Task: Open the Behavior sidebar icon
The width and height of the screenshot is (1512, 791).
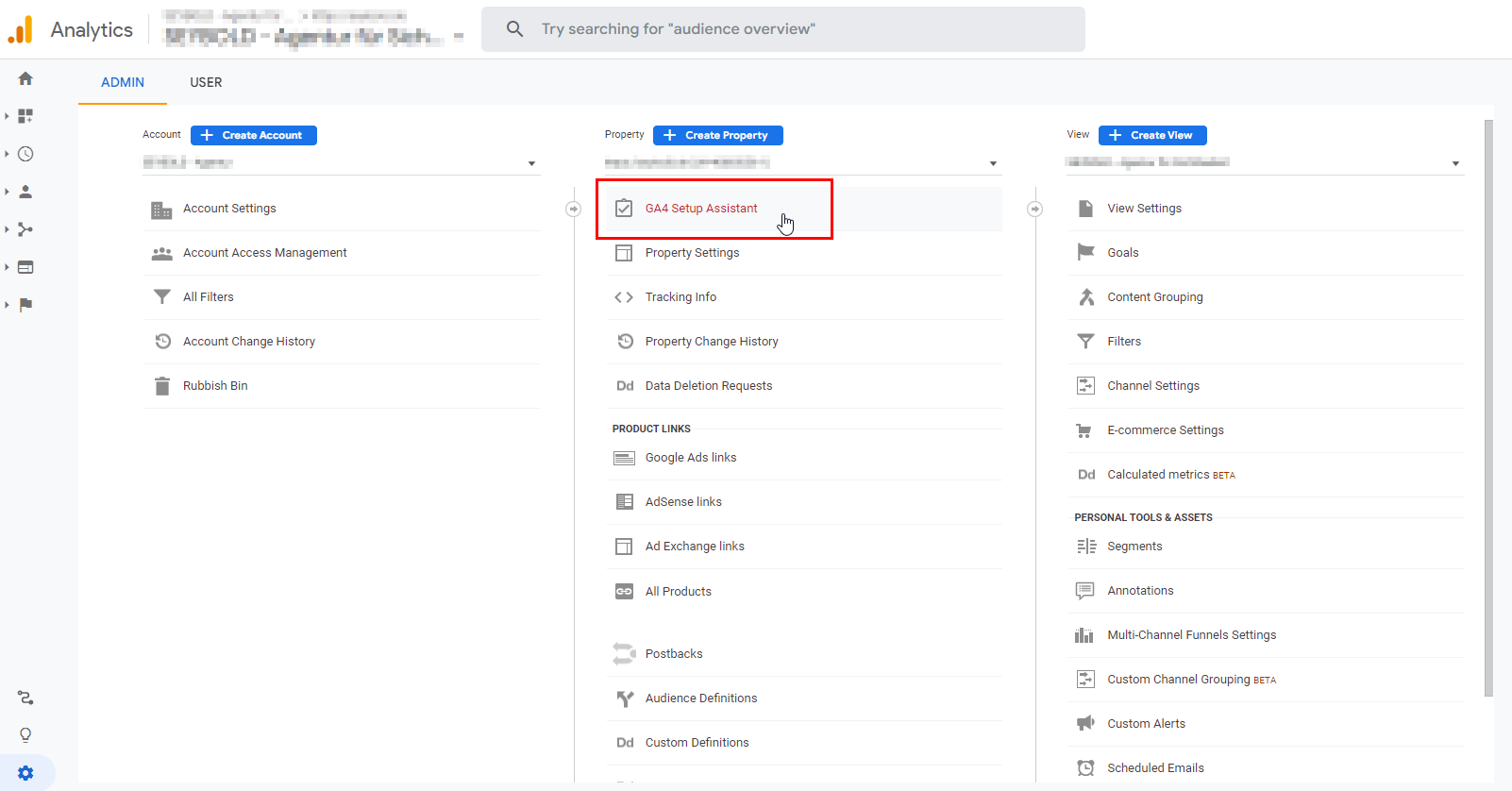Action: 25,267
